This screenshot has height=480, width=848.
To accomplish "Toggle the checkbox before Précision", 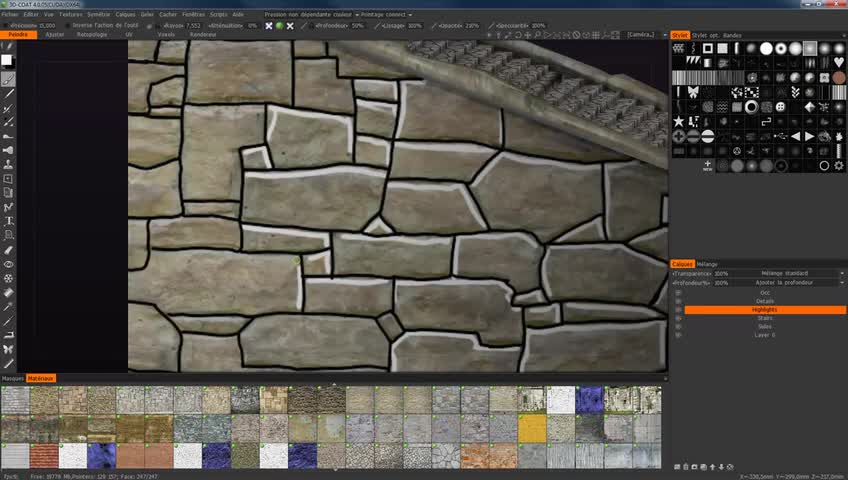I will 5,25.
